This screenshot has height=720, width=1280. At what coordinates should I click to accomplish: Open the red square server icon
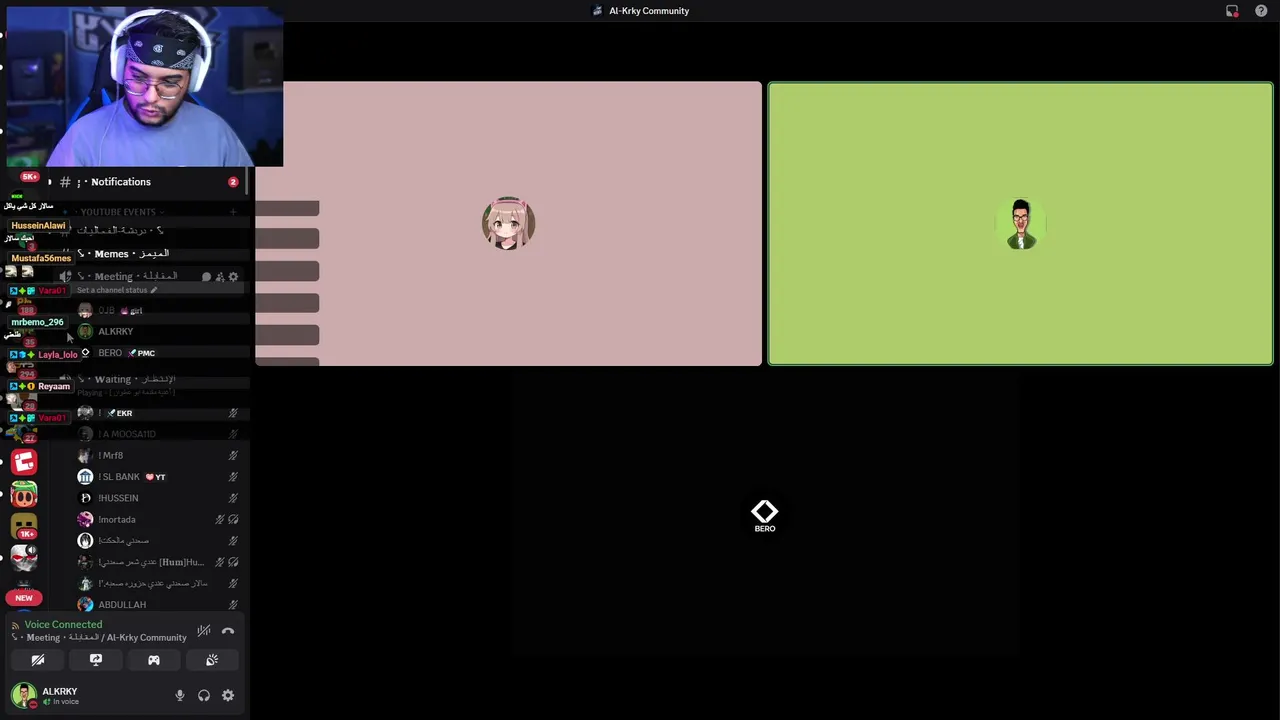24,461
